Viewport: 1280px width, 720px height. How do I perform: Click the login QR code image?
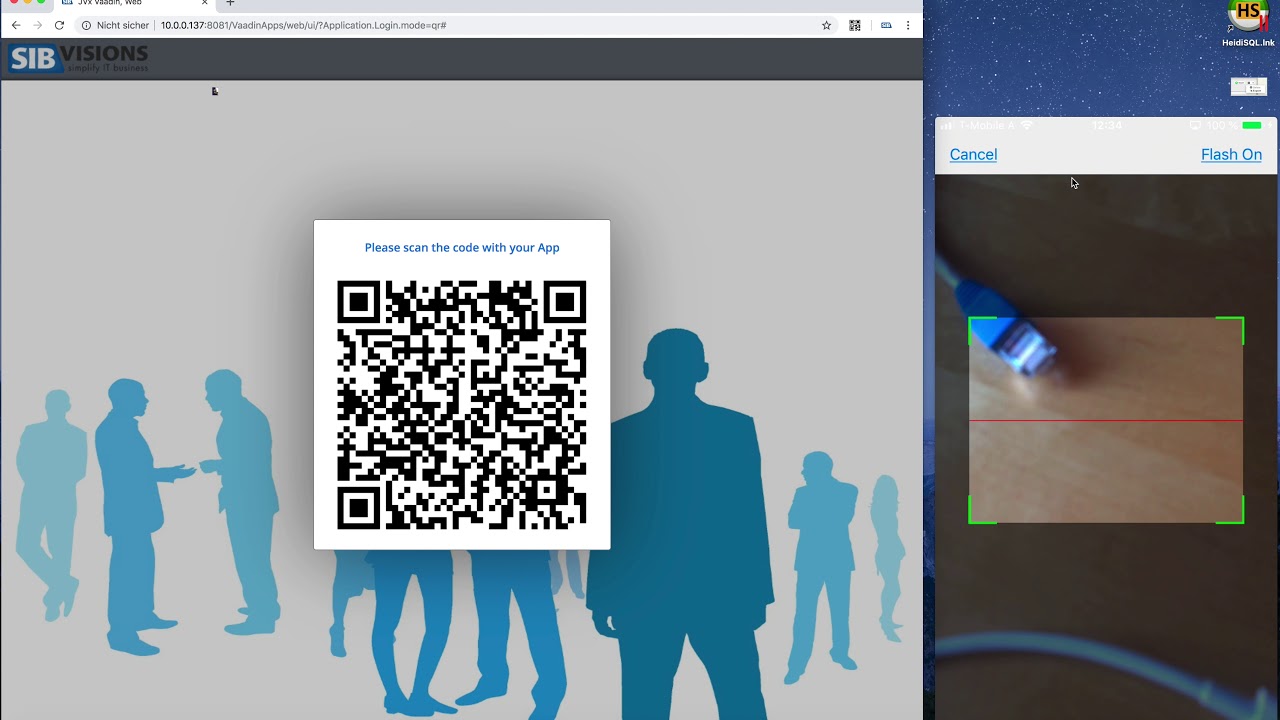coord(462,405)
